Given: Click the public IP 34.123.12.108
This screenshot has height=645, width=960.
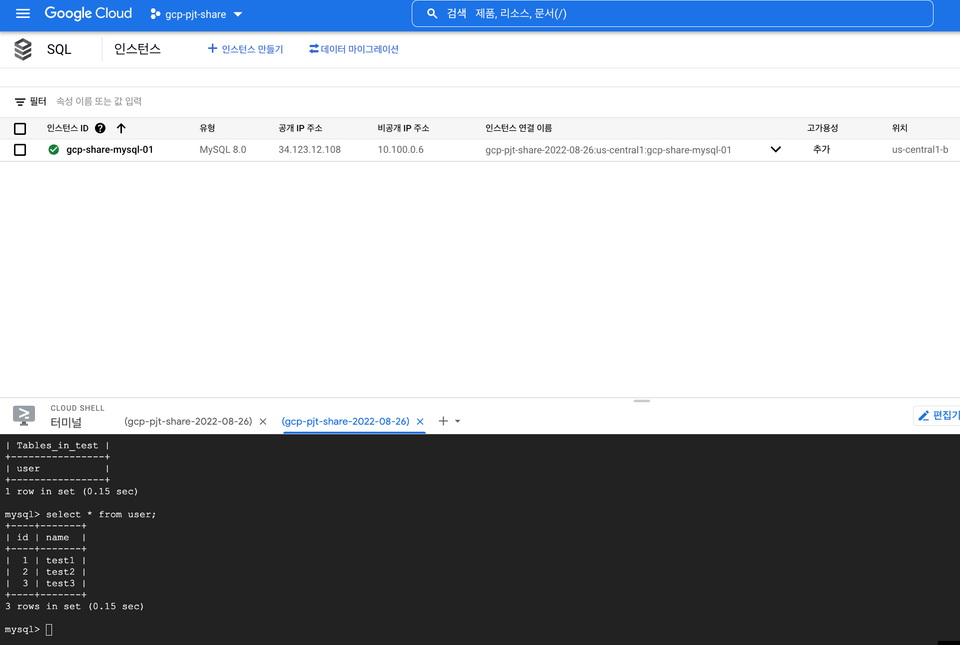Looking at the screenshot, I should coord(309,149).
